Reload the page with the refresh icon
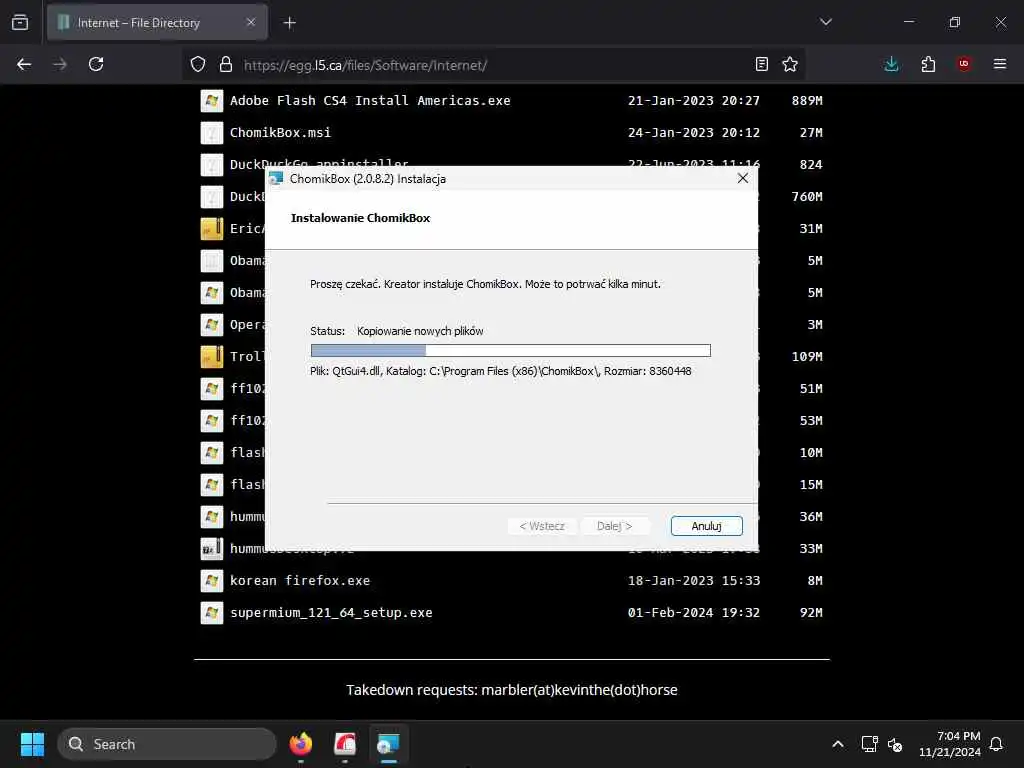Screen dimensions: 1024x768 tap(96, 64)
